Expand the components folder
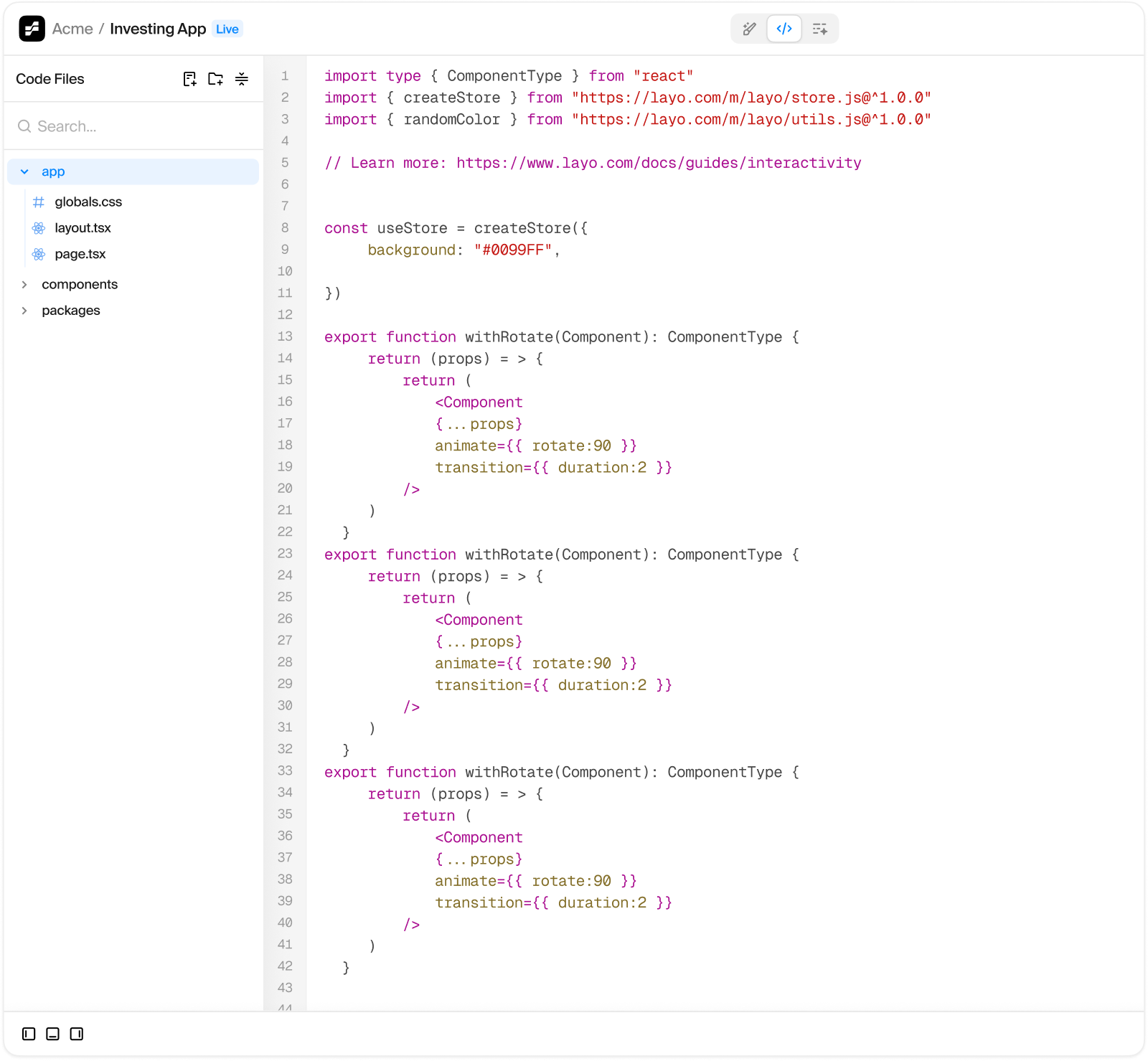The height and width of the screenshot is (1061, 1148). pyautogui.click(x=25, y=285)
